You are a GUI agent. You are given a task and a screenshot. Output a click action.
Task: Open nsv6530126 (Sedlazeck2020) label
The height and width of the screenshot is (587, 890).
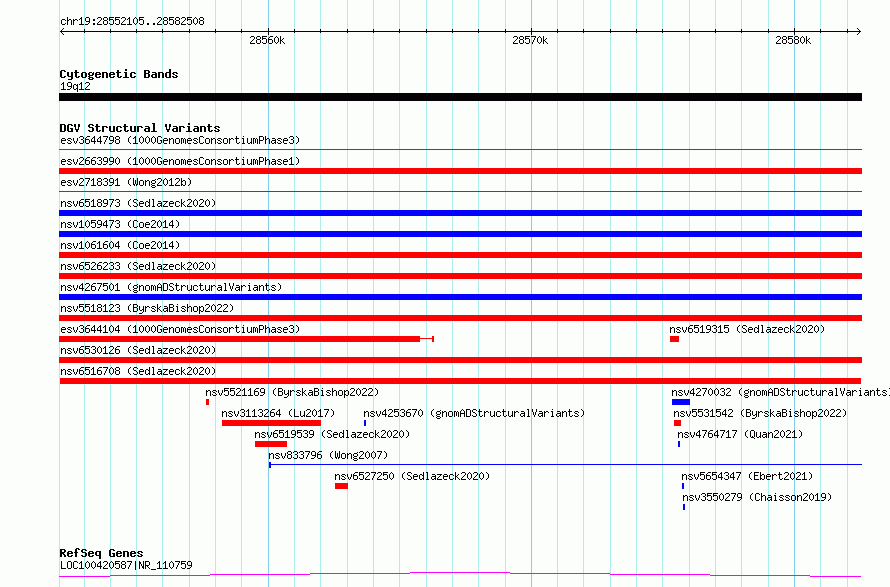(x=138, y=350)
